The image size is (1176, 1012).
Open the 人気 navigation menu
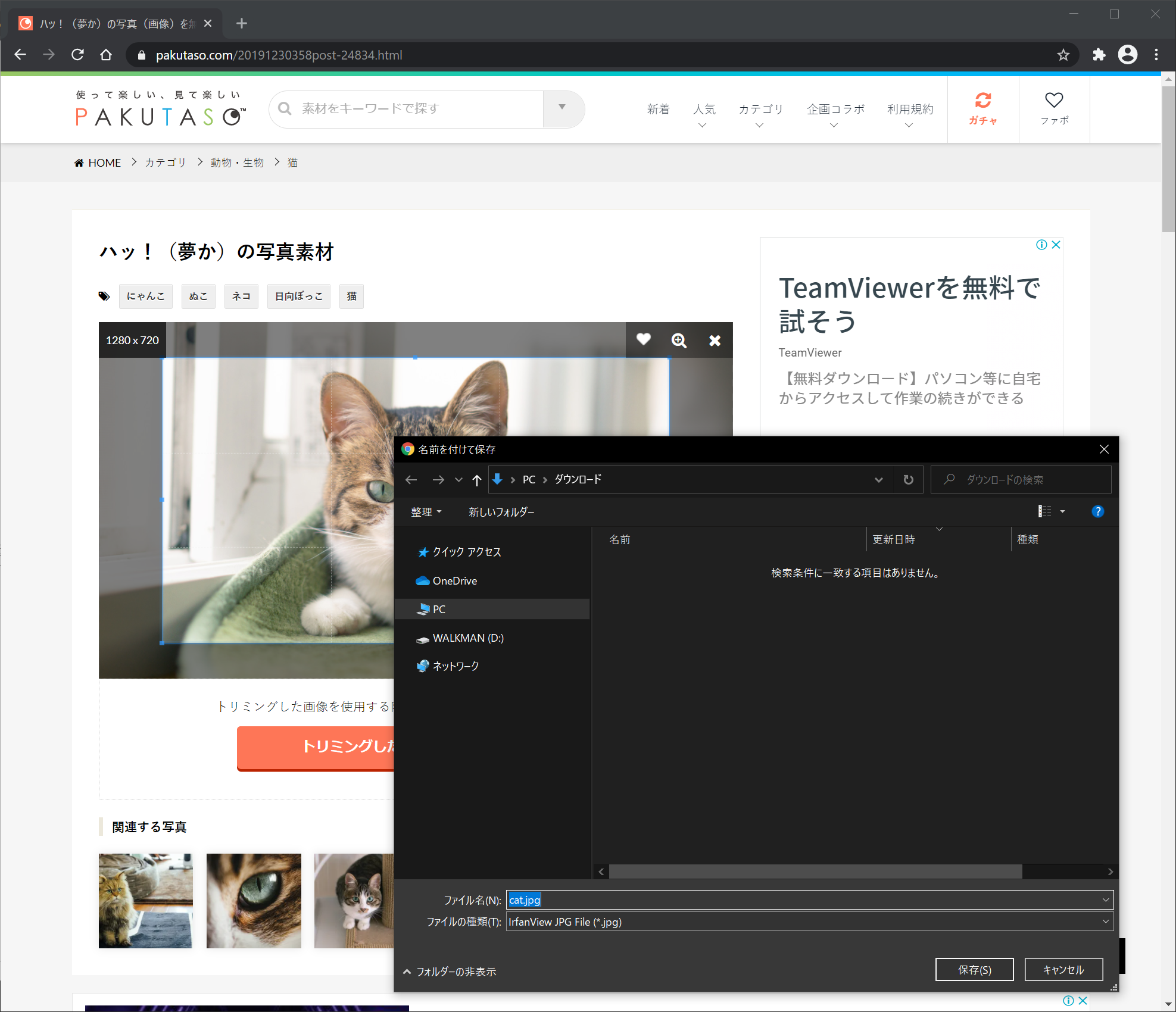704,110
